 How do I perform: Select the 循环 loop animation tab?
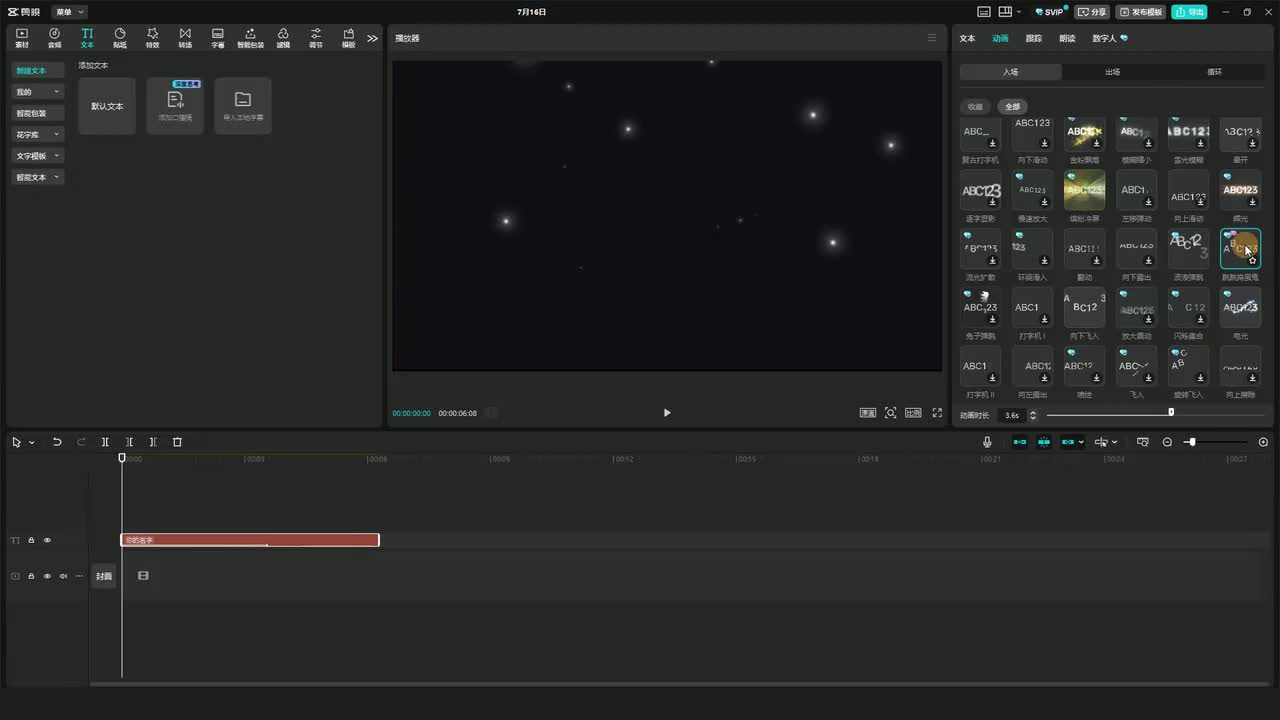pos(1214,72)
